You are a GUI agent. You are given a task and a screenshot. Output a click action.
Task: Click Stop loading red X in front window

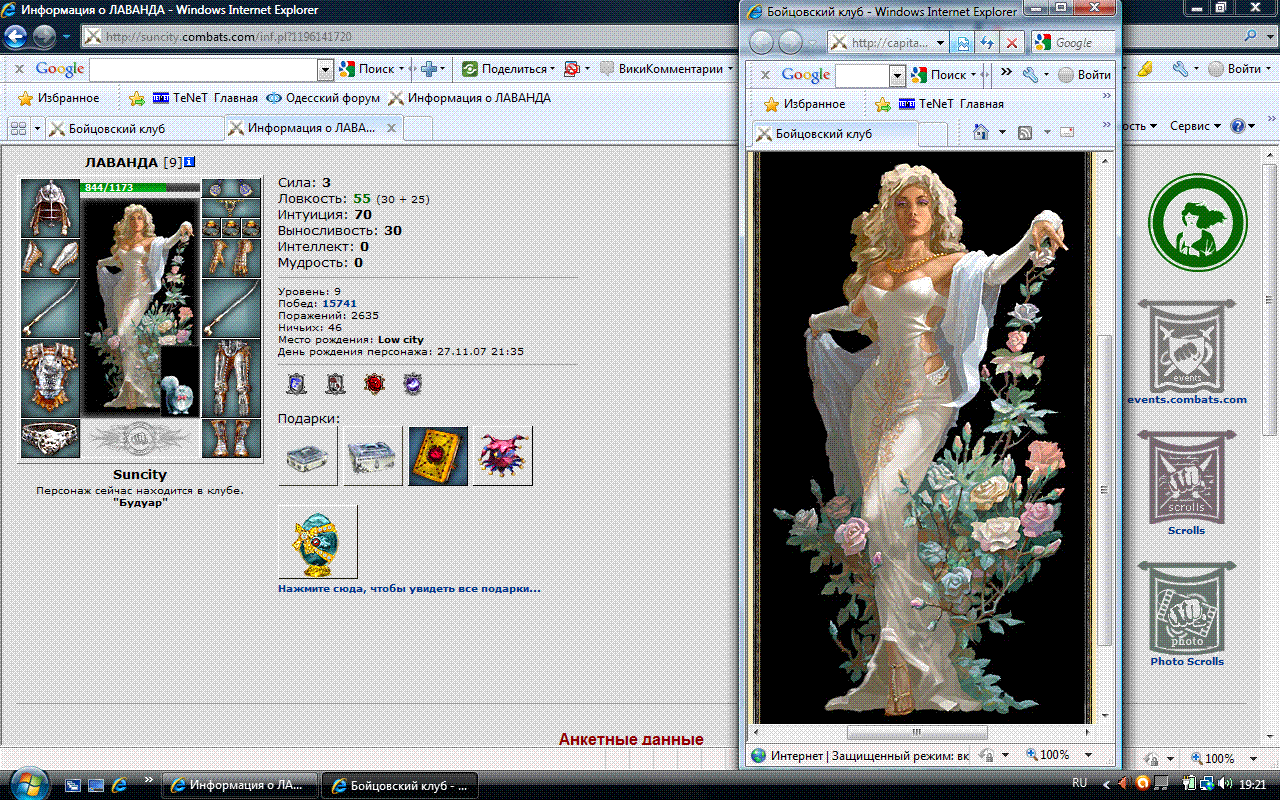[1011, 43]
